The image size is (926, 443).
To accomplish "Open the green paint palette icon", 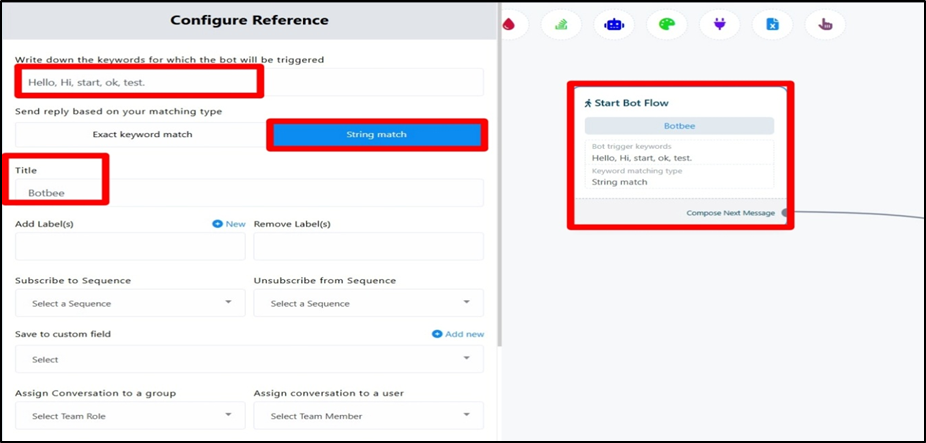I will coord(666,24).
